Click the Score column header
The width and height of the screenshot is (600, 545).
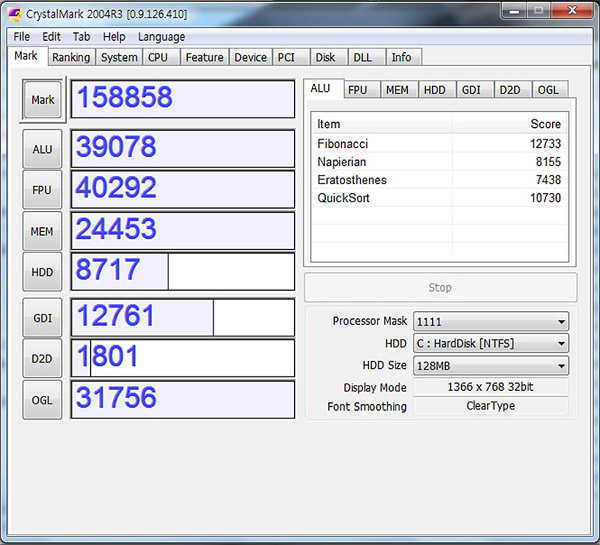(x=509, y=124)
